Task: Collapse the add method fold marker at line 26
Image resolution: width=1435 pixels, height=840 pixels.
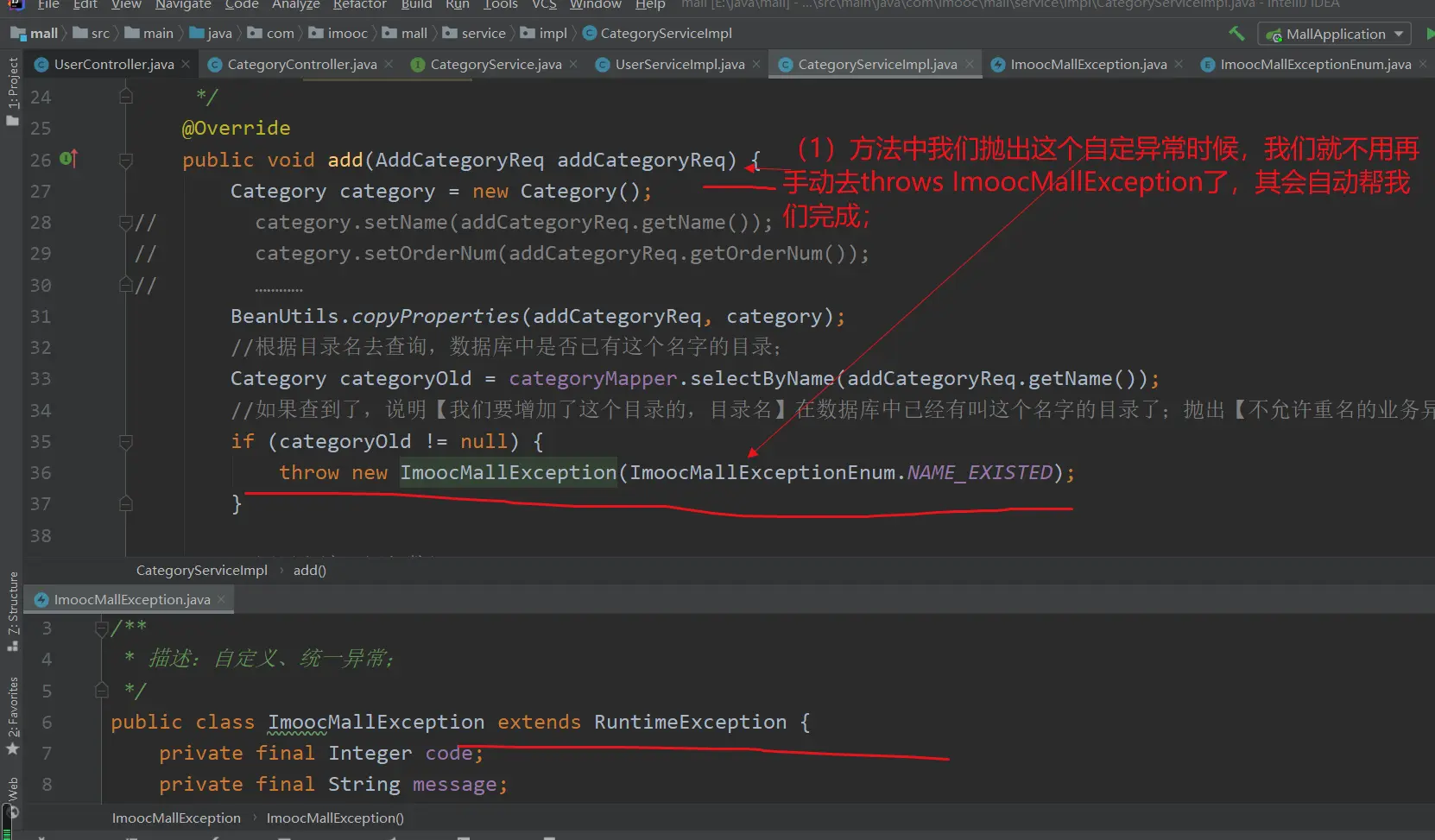Action: (x=126, y=160)
